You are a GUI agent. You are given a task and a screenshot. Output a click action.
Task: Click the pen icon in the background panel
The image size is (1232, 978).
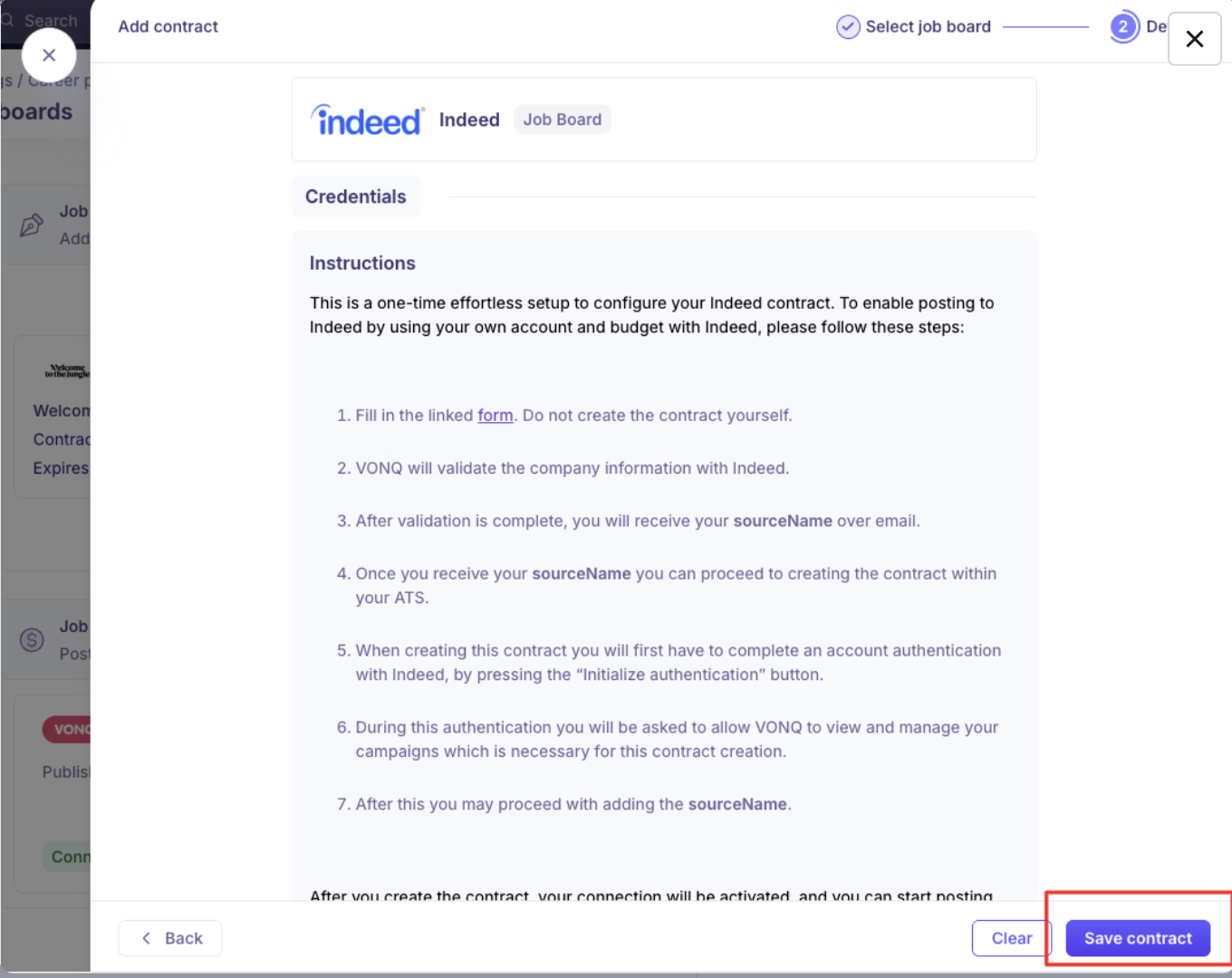(x=32, y=225)
